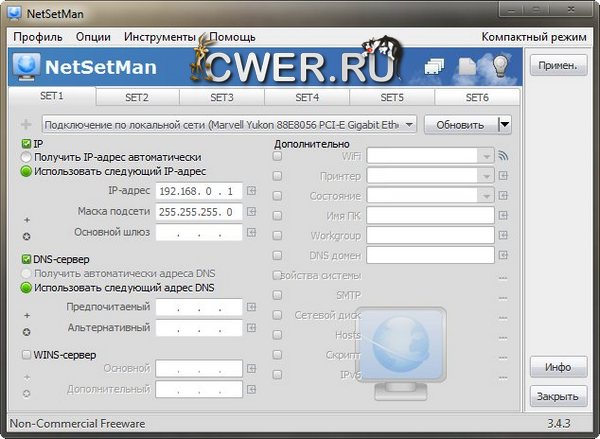Screen dimensions: 600x439
Task: Enable the WINS-сервер checkbox
Action: 26,354
